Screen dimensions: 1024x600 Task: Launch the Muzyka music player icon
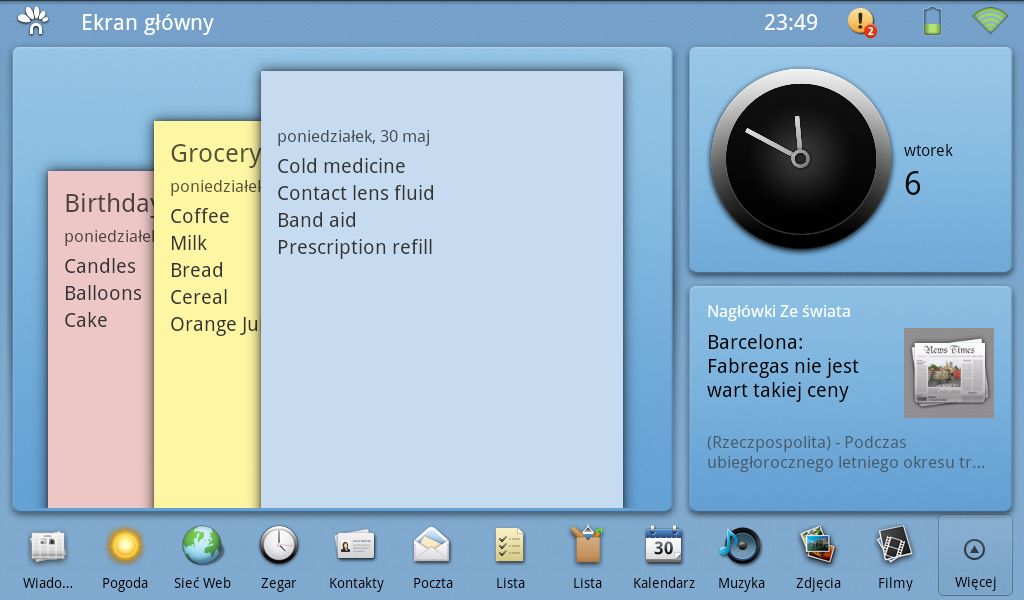(x=741, y=546)
